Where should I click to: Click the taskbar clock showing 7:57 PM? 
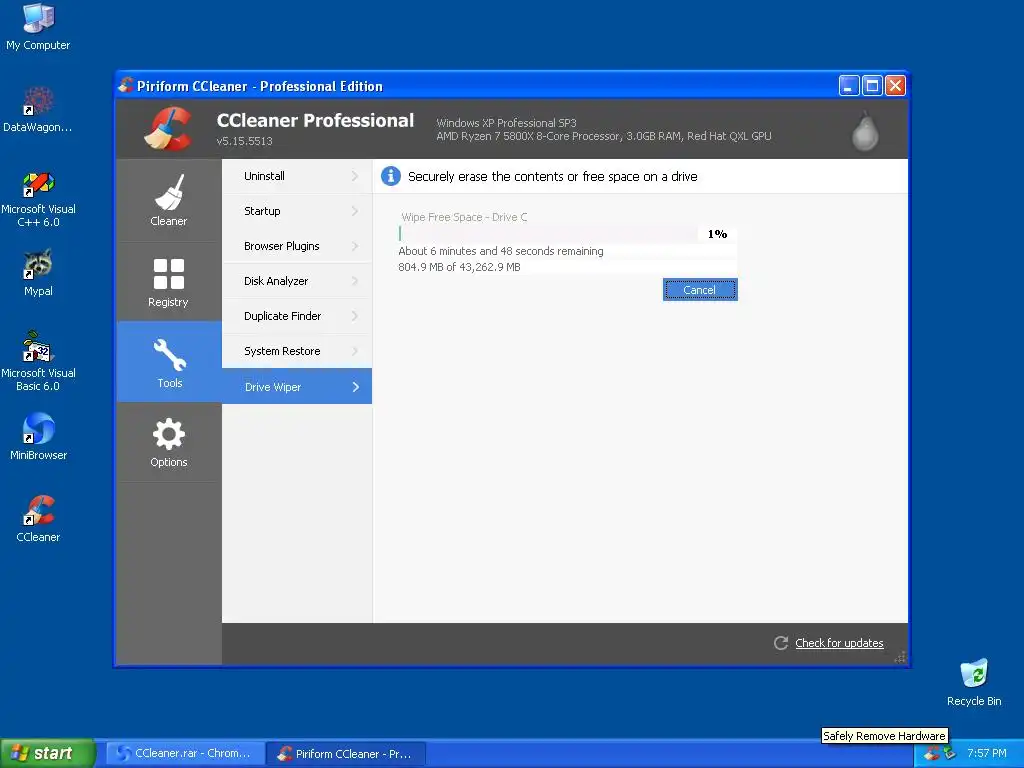point(987,753)
